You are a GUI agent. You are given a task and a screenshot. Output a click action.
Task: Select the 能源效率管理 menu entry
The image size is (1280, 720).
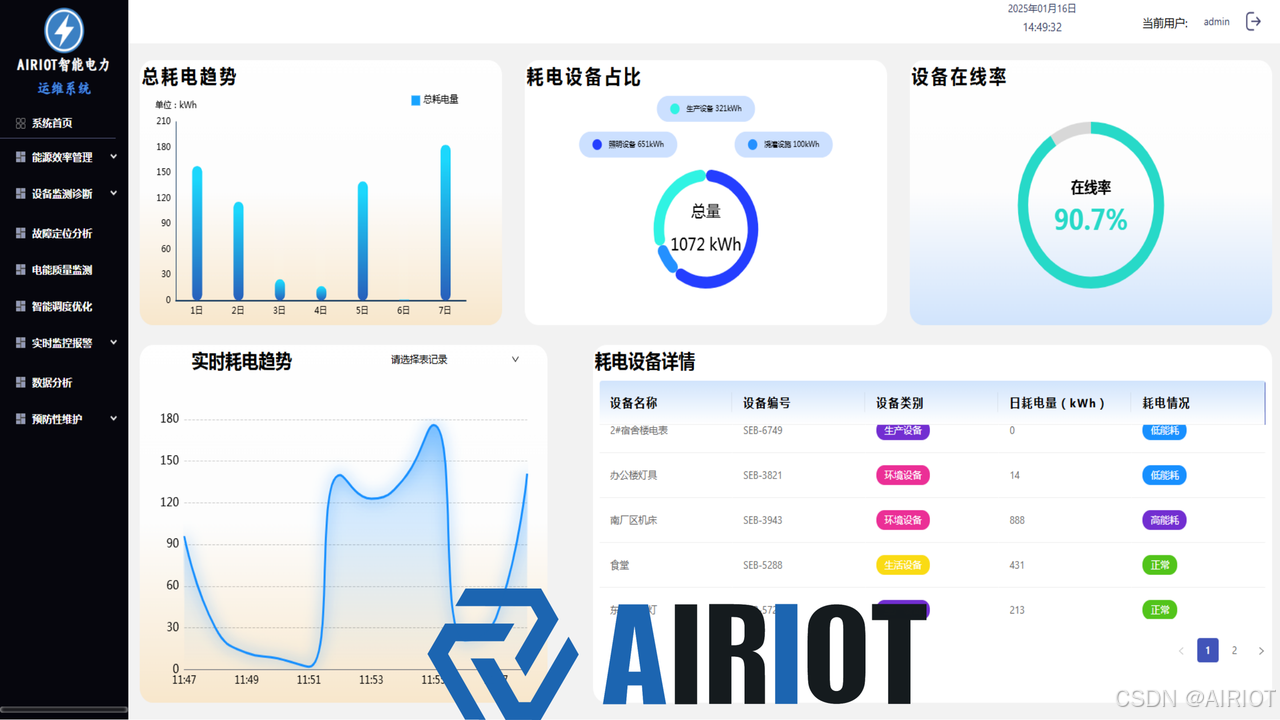tap(64, 157)
